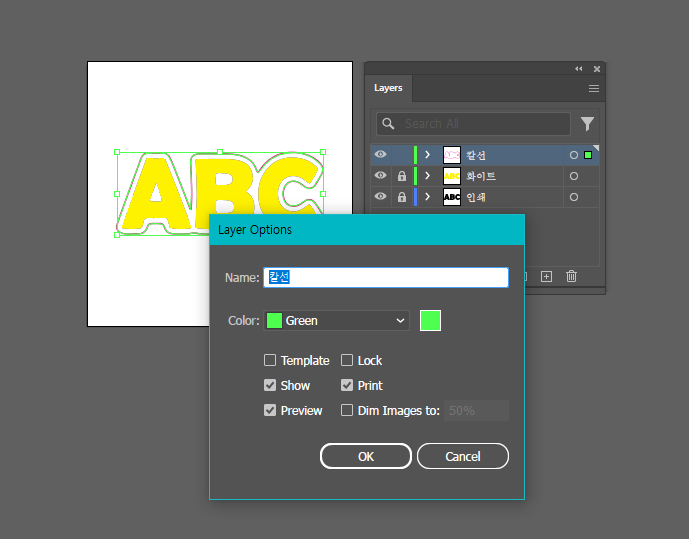The width and height of the screenshot is (689, 539).
Task: Uncheck the Show checkbox
Action: (x=270, y=385)
